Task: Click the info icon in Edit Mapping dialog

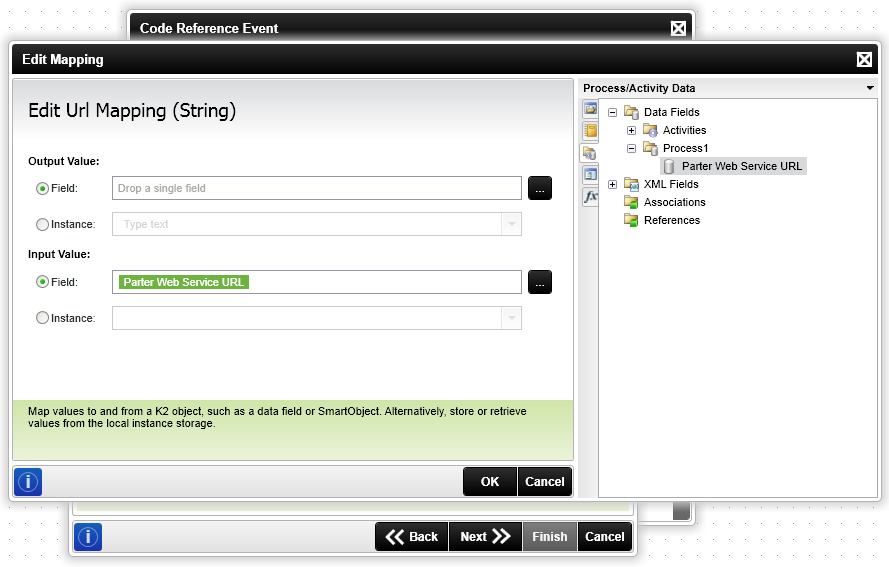Action: (x=28, y=482)
